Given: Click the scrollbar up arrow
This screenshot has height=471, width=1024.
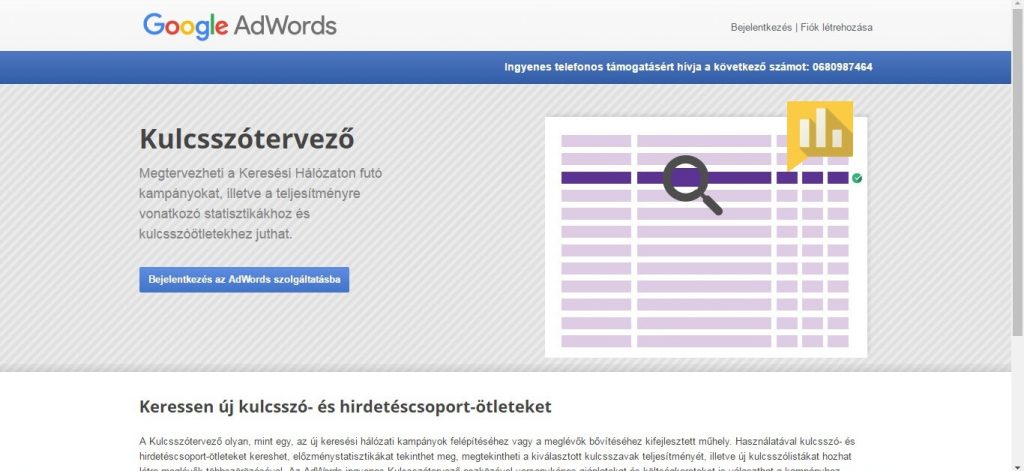Looking at the screenshot, I should click(x=1017, y=5).
